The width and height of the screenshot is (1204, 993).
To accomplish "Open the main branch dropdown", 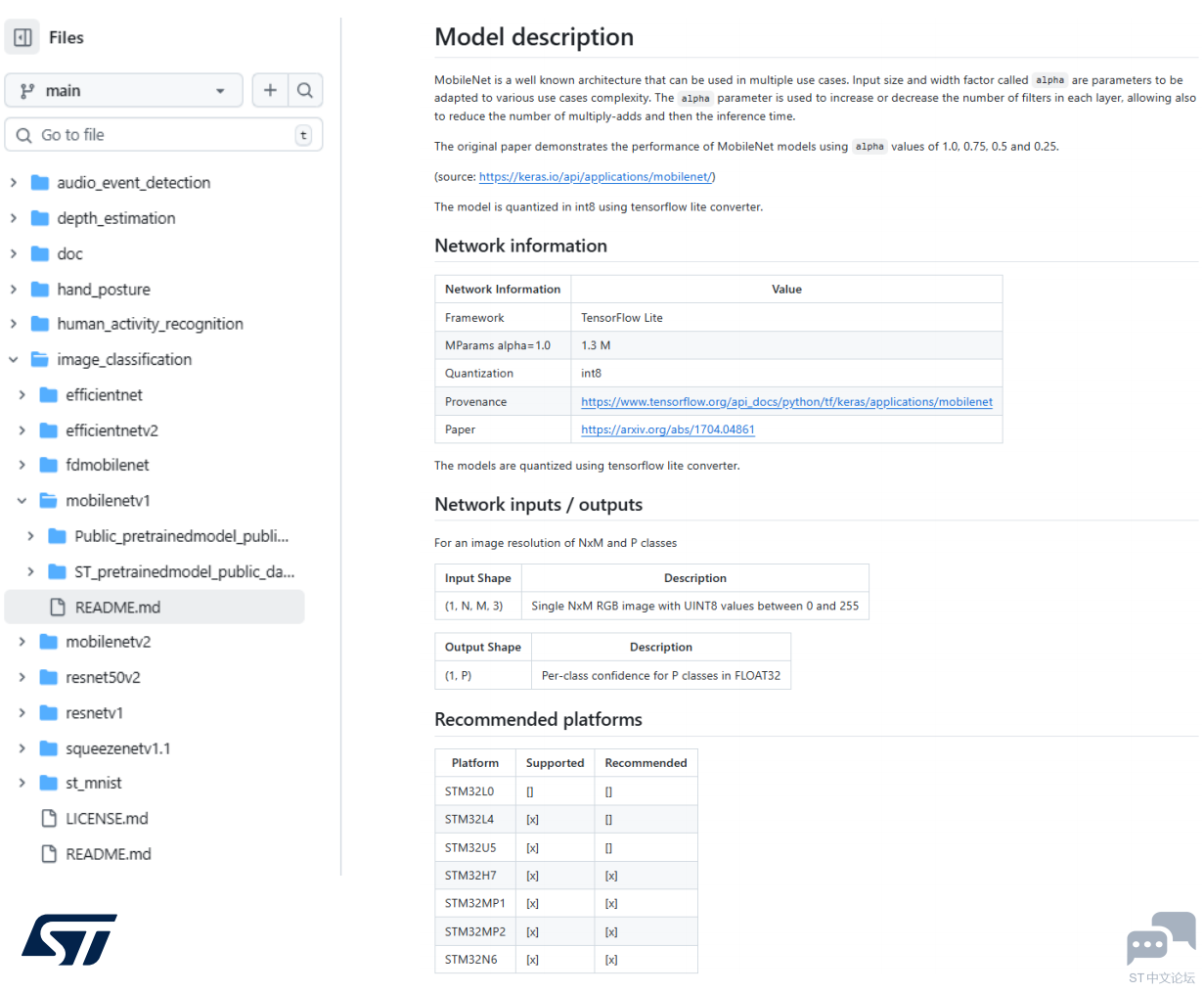I will click(123, 91).
